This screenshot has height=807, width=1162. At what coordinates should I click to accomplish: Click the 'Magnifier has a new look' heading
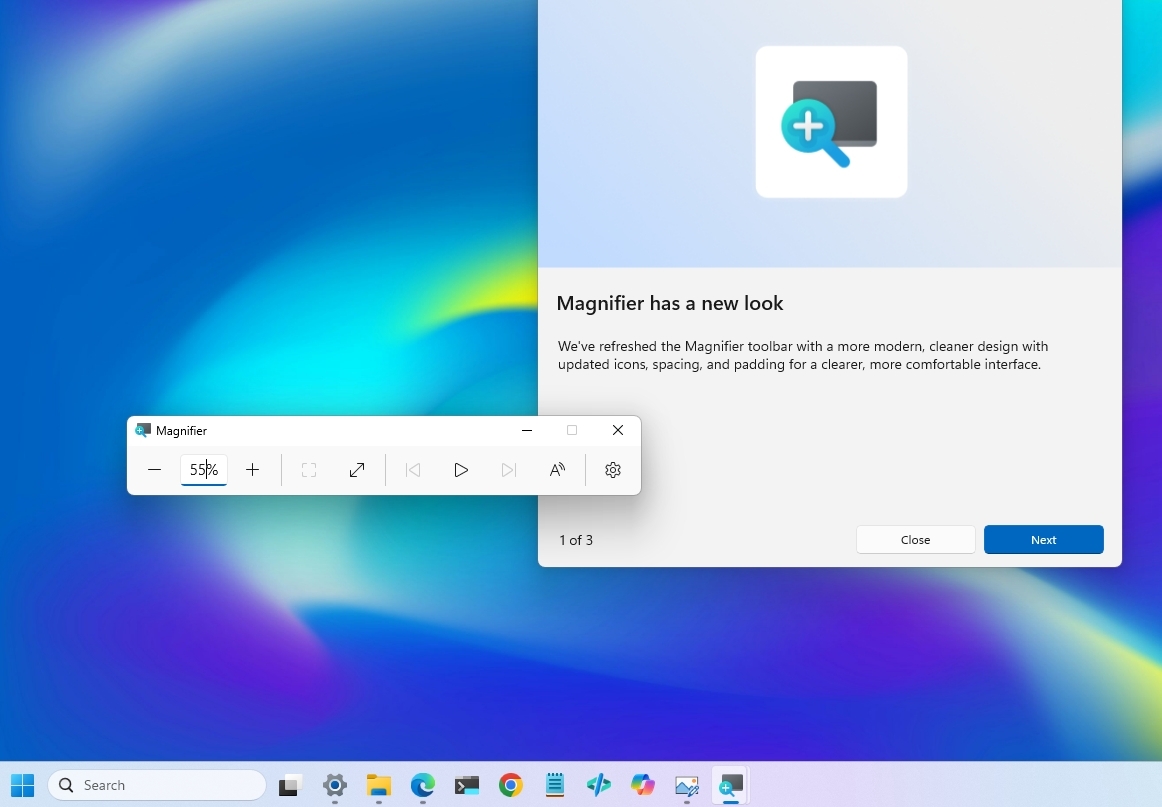pyautogui.click(x=669, y=303)
